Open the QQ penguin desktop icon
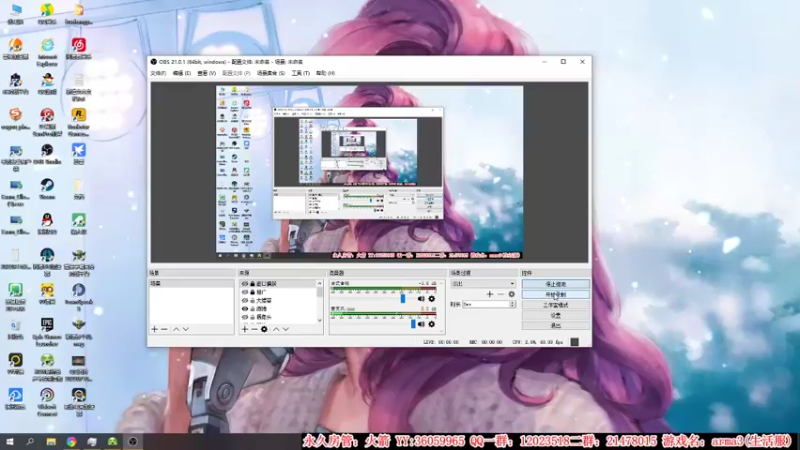The image size is (800, 450). pos(47,223)
